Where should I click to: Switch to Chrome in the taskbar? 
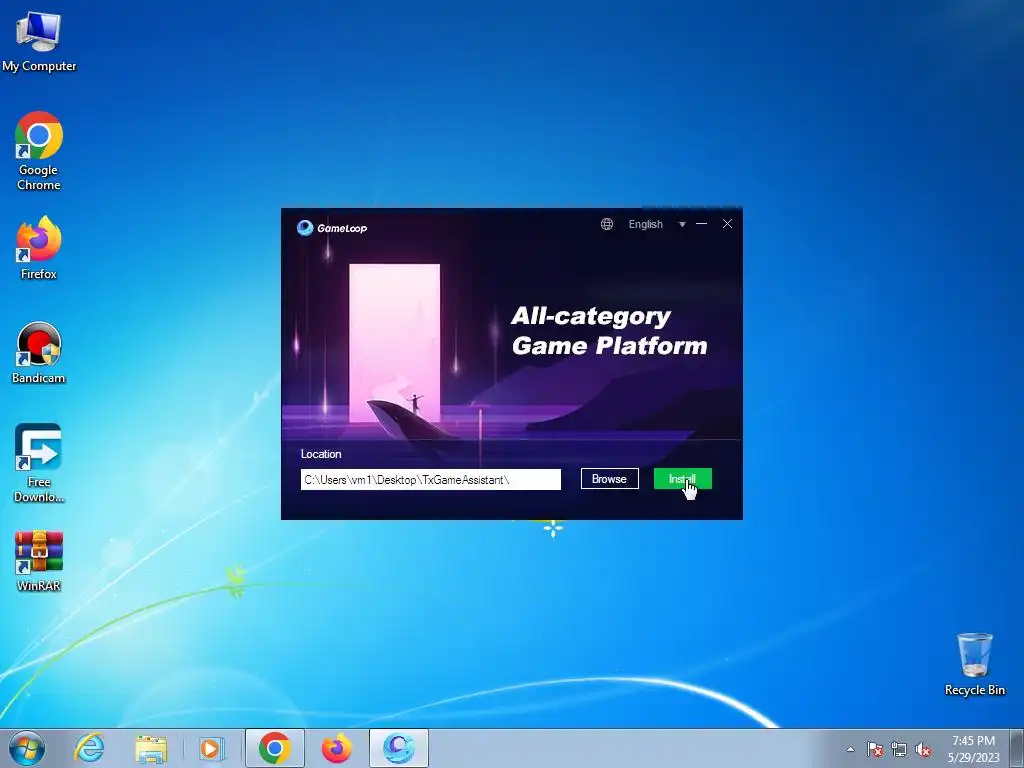point(275,748)
